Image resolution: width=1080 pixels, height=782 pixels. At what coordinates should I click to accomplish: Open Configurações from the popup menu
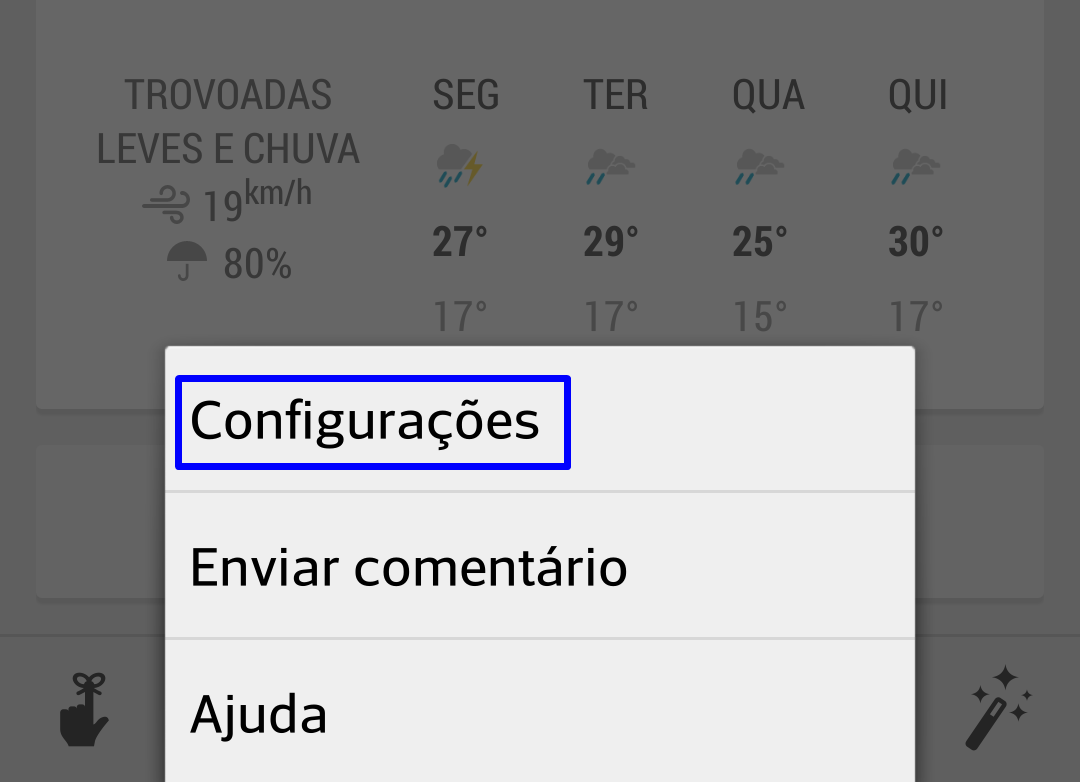539,420
